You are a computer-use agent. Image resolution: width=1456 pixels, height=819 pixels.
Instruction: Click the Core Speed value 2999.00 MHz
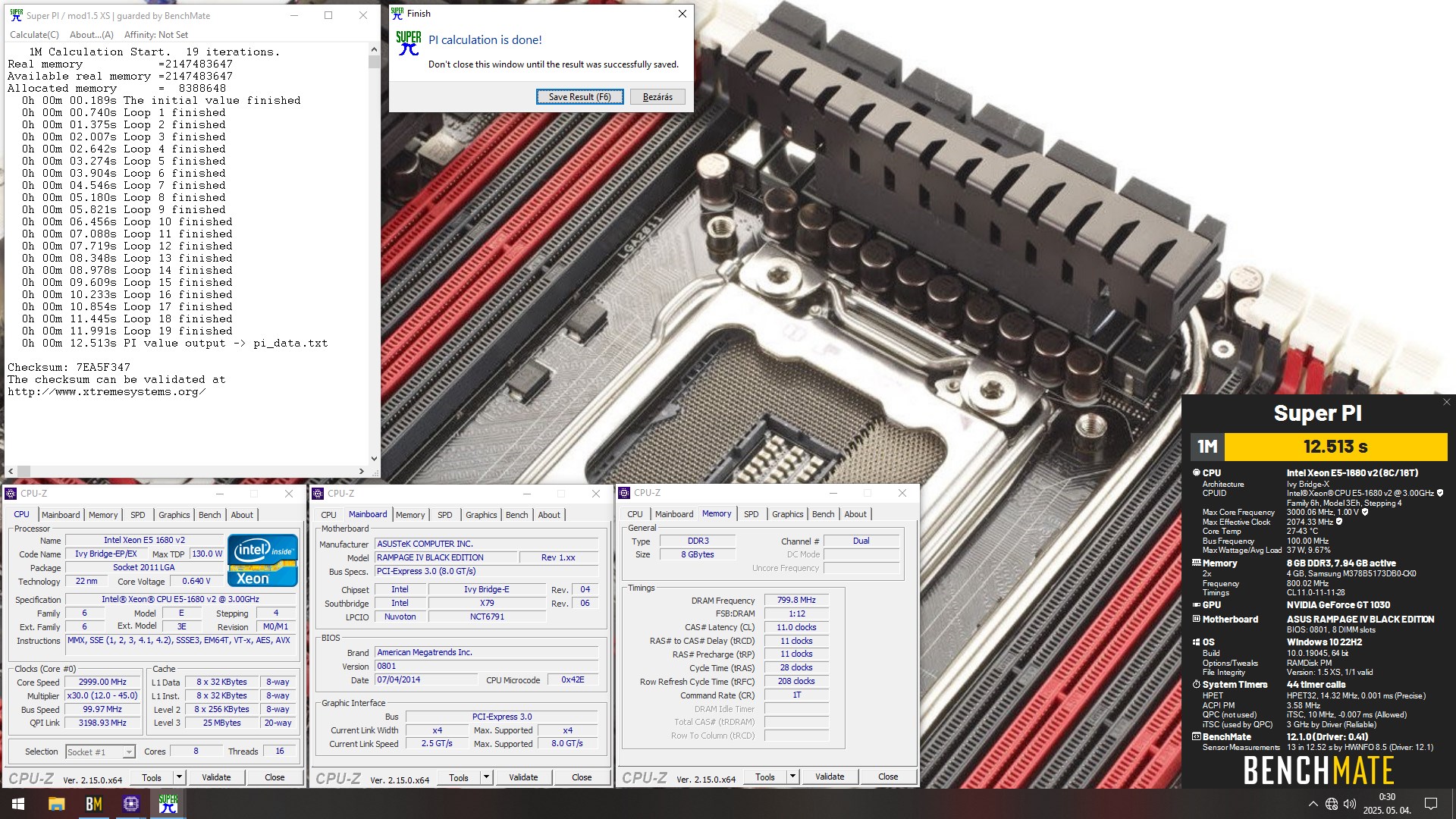point(102,682)
